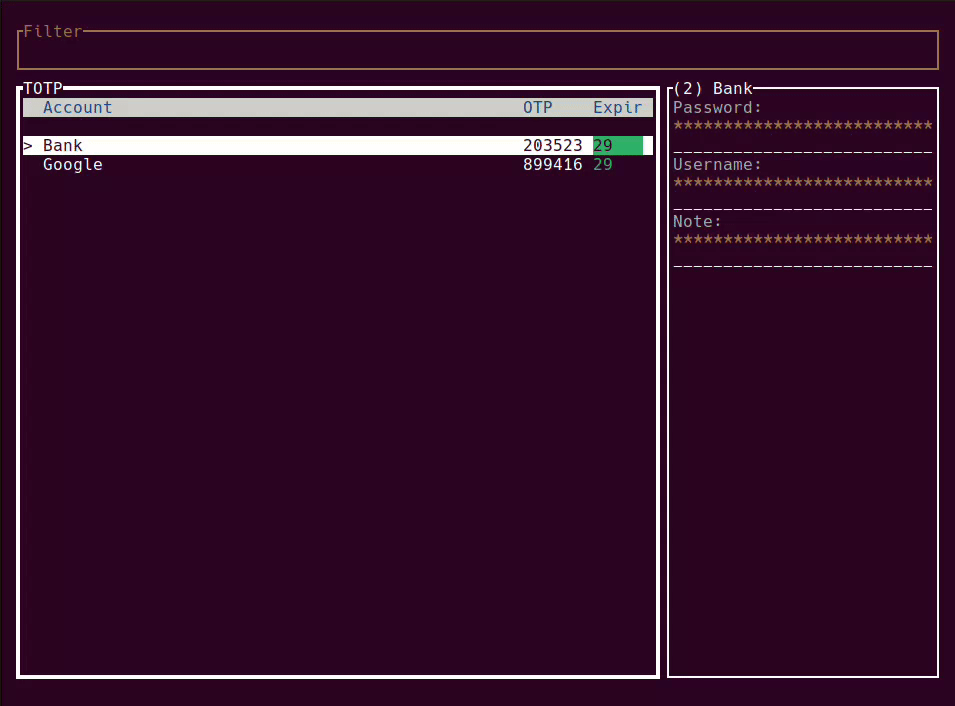955x706 pixels.
Task: Click the green expiry progress bar for Bank
Action: [618, 146]
